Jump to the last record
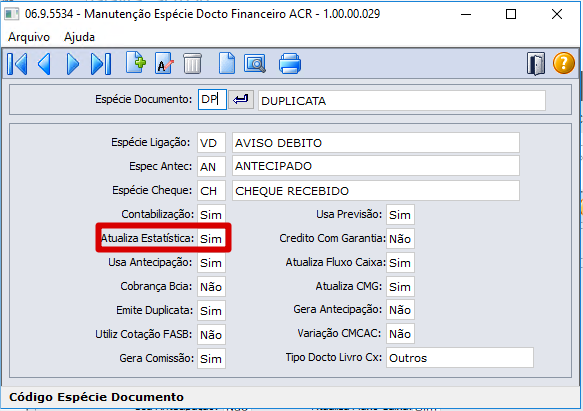583x411 pixels. (x=101, y=64)
